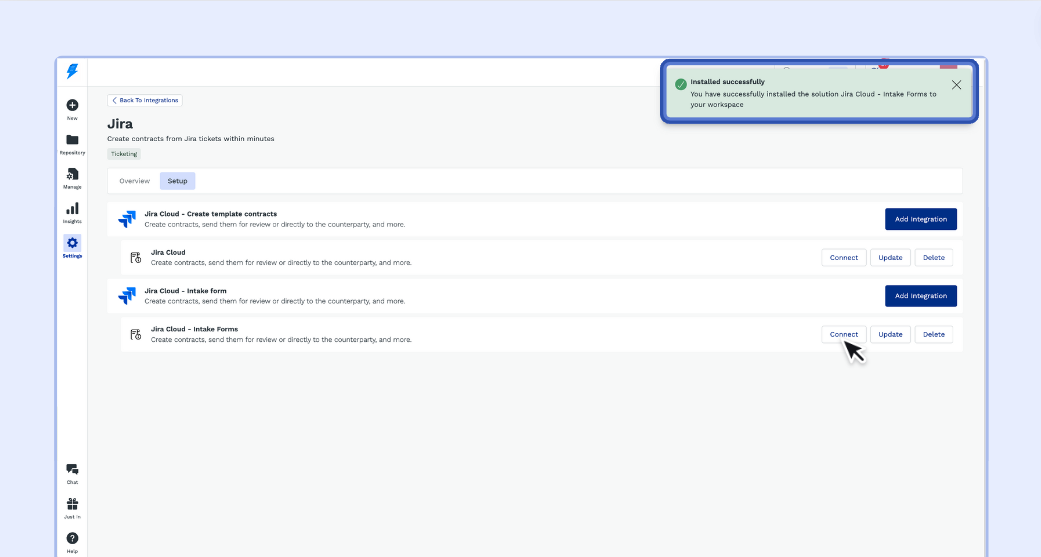The image size is (1041, 557).
Task: Switch to the Overview tab
Action: [134, 181]
